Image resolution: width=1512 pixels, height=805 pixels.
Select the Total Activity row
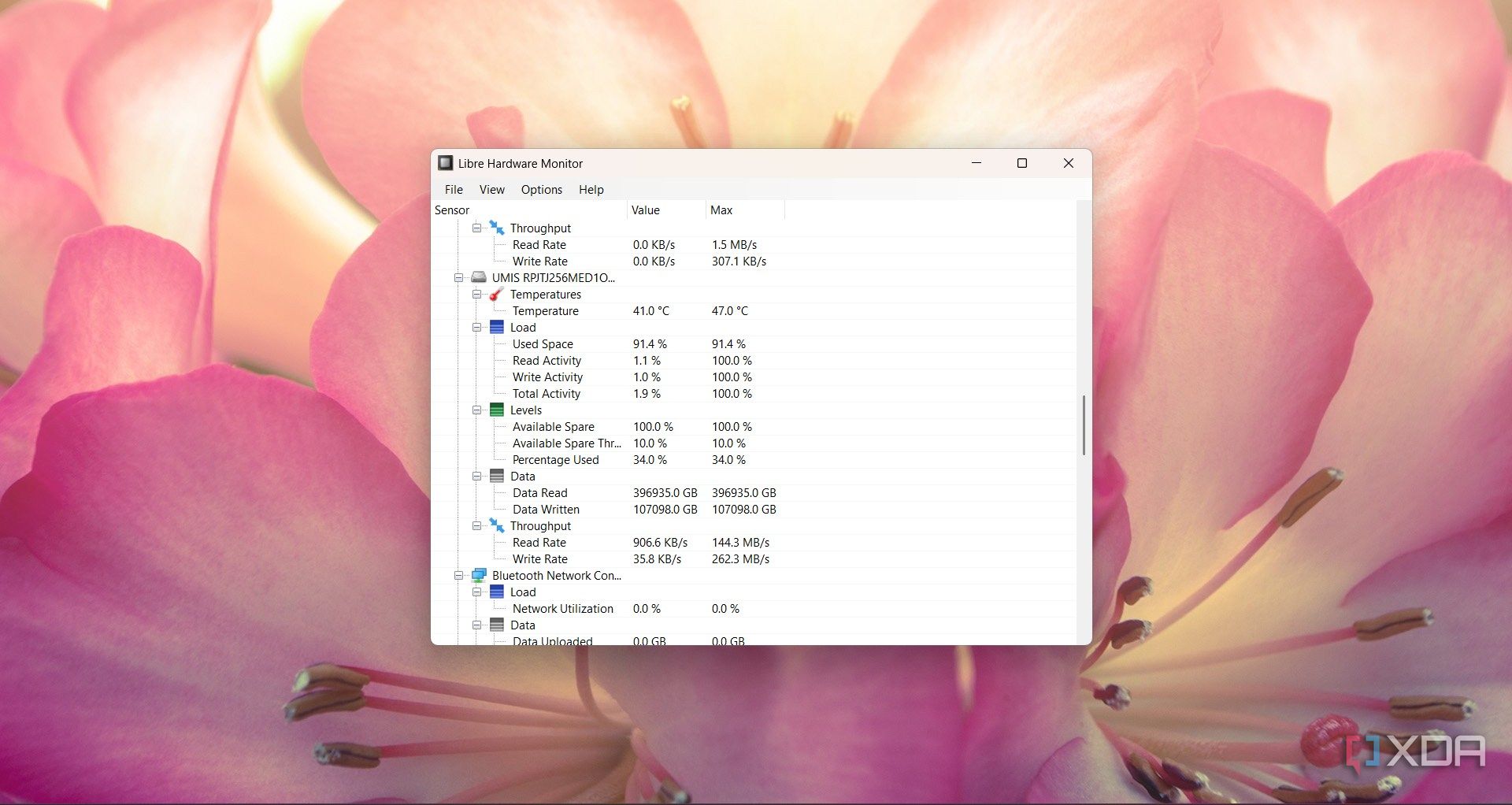coord(754,394)
